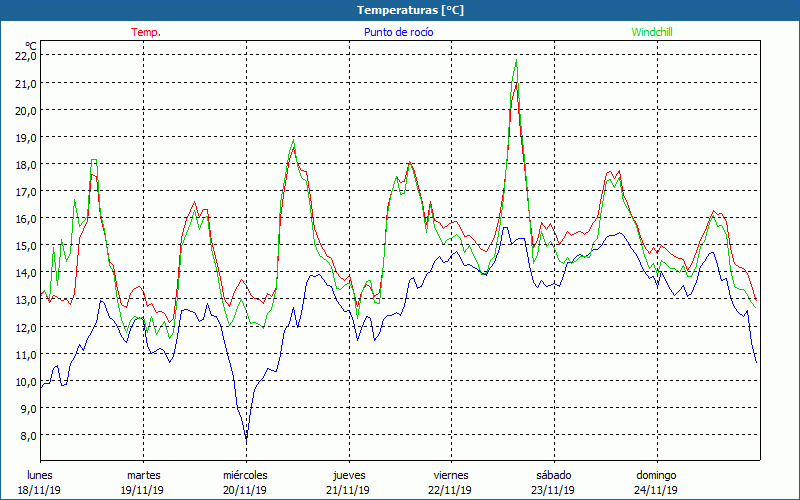The width and height of the screenshot is (800, 500).
Task: Click the 'sábado' day label
Action: [554, 475]
